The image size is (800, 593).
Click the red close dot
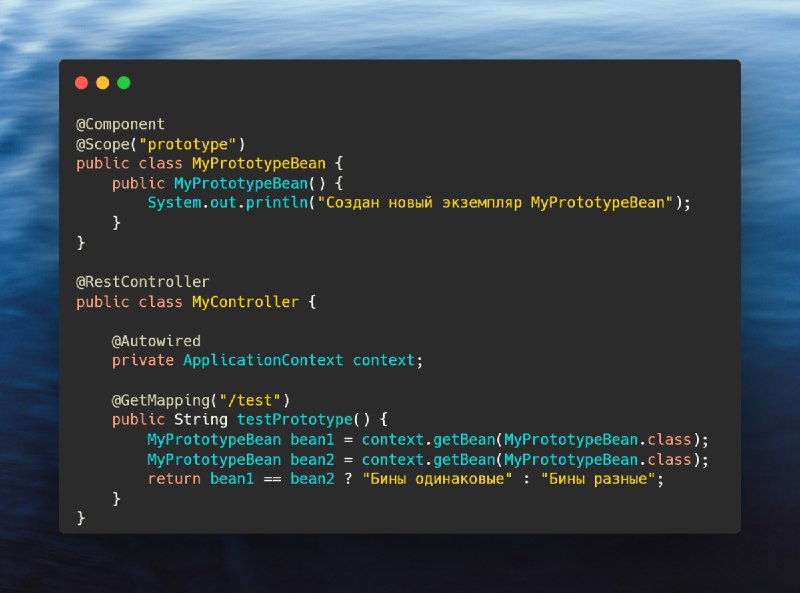(x=82, y=83)
